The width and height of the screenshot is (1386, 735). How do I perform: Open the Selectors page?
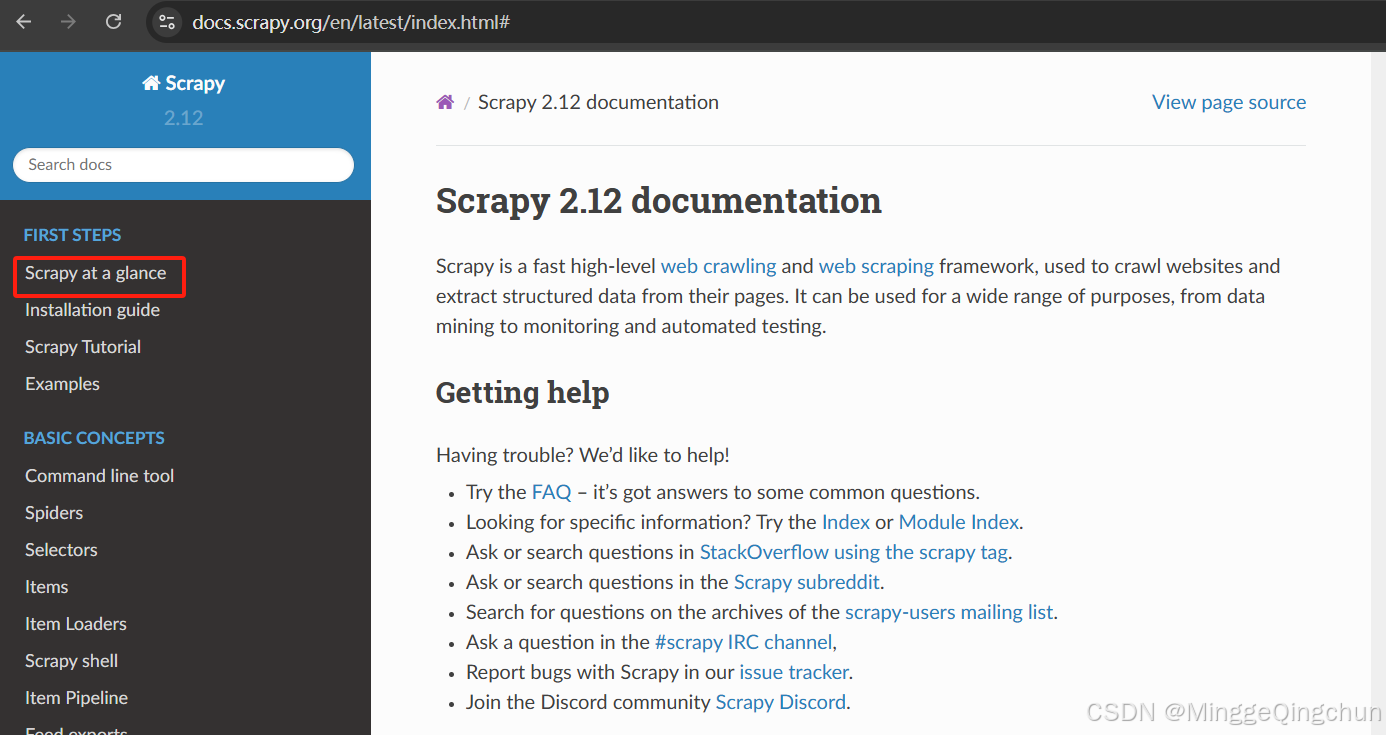click(61, 550)
